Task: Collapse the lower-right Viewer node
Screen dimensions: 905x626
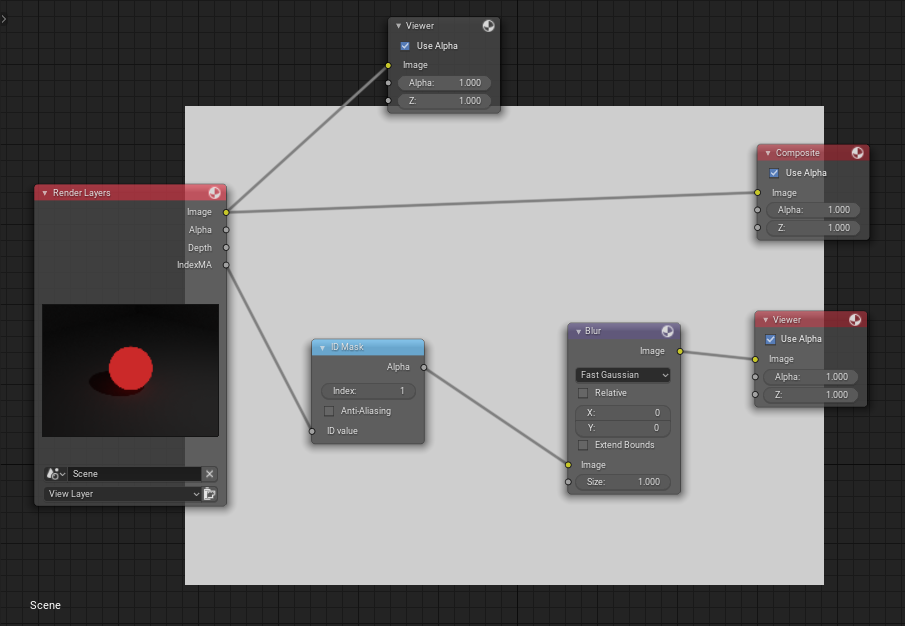Action: pos(765,320)
